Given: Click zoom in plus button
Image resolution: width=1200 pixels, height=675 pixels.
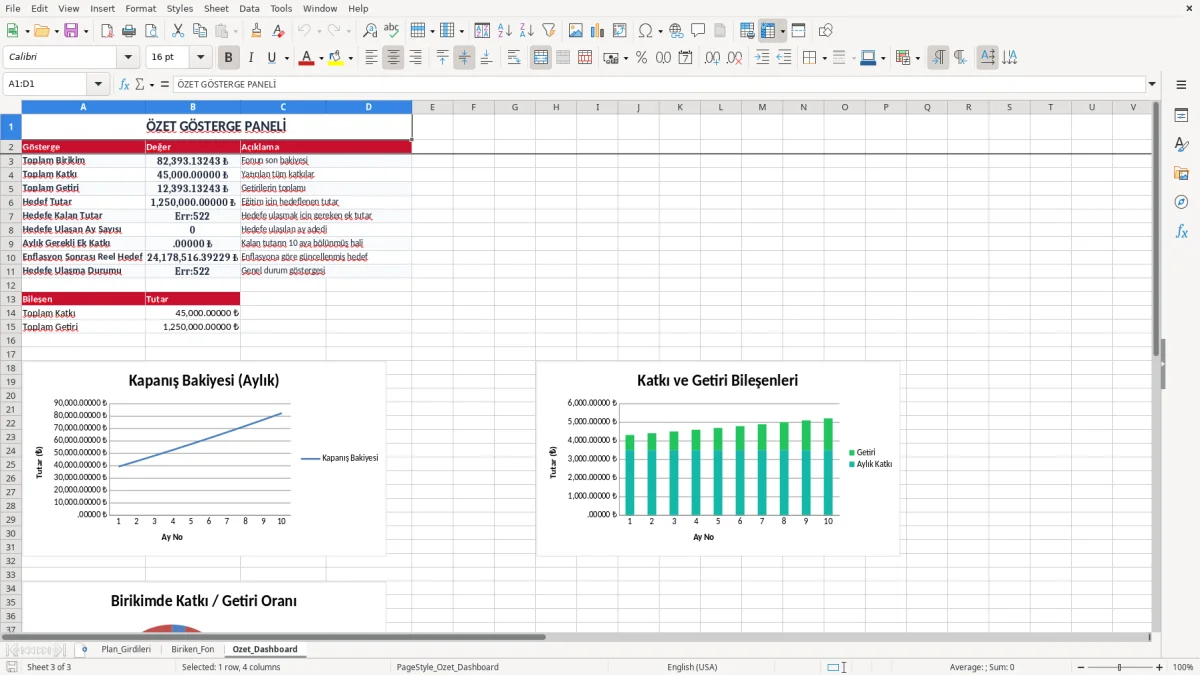Looking at the screenshot, I should click(x=1160, y=667).
